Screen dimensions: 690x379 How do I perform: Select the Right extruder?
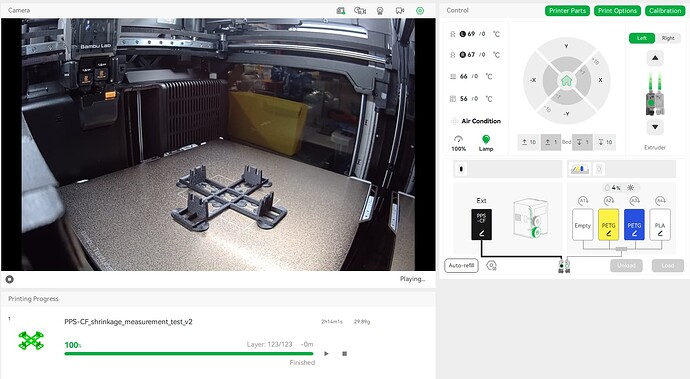pos(668,38)
